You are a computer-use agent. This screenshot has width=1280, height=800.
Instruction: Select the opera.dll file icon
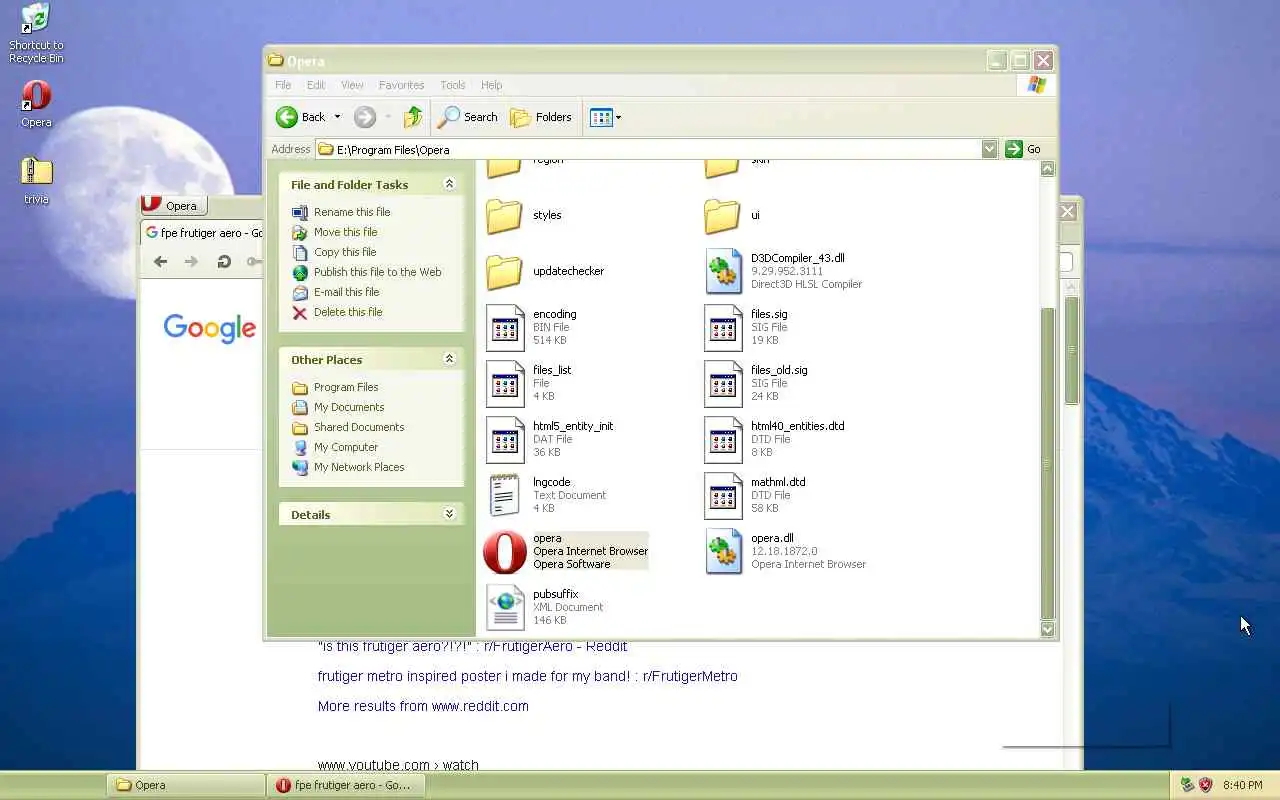coord(723,551)
